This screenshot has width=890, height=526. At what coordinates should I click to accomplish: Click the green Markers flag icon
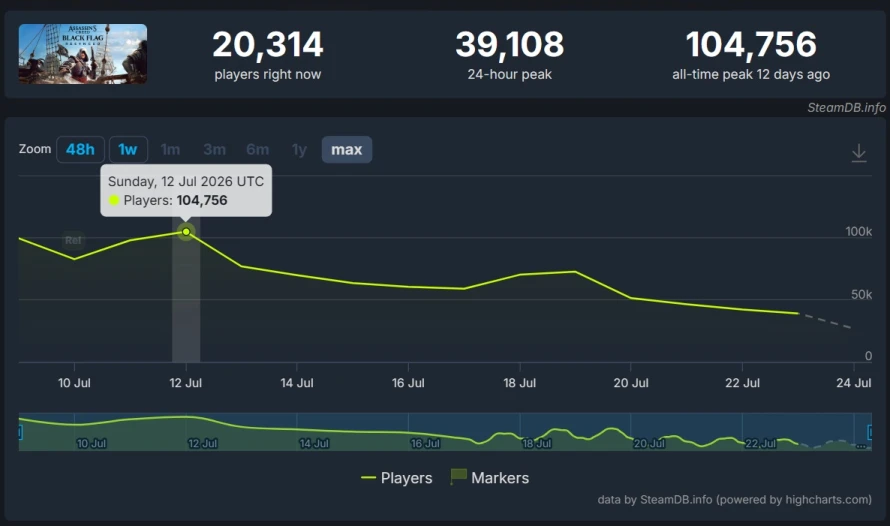click(x=458, y=476)
